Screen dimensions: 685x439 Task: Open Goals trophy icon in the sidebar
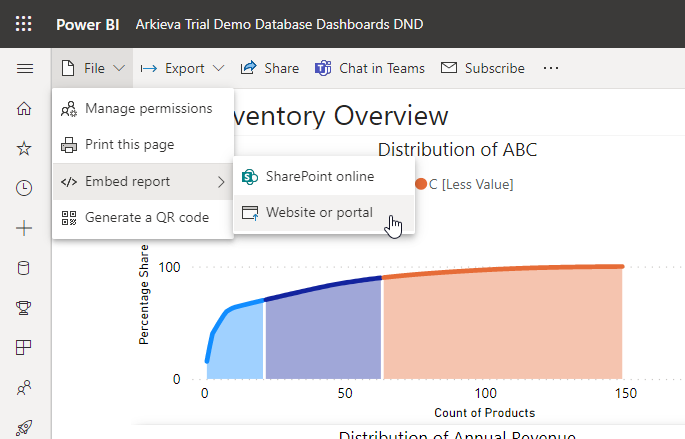point(24,308)
